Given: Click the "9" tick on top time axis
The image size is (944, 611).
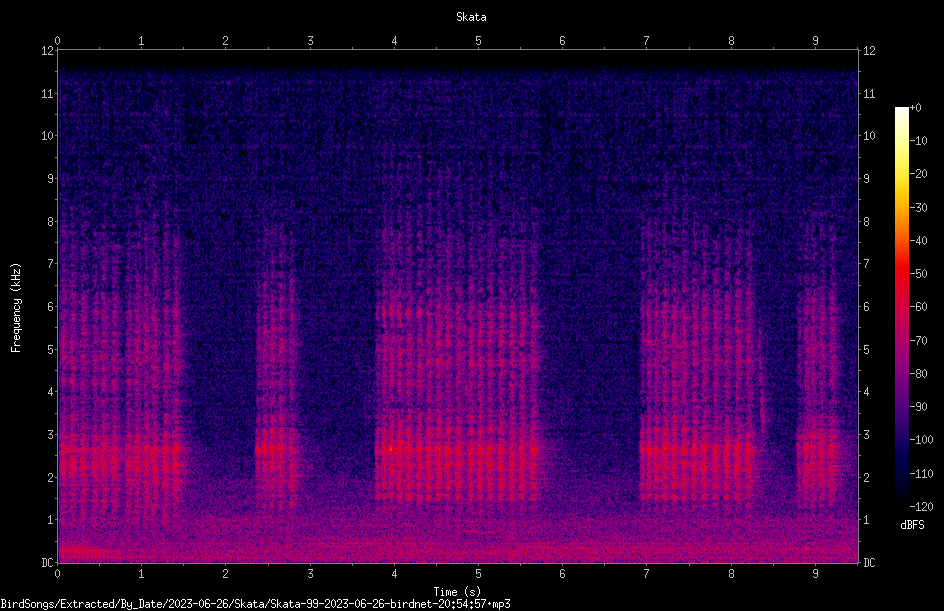Looking at the screenshot, I should [x=815, y=41].
